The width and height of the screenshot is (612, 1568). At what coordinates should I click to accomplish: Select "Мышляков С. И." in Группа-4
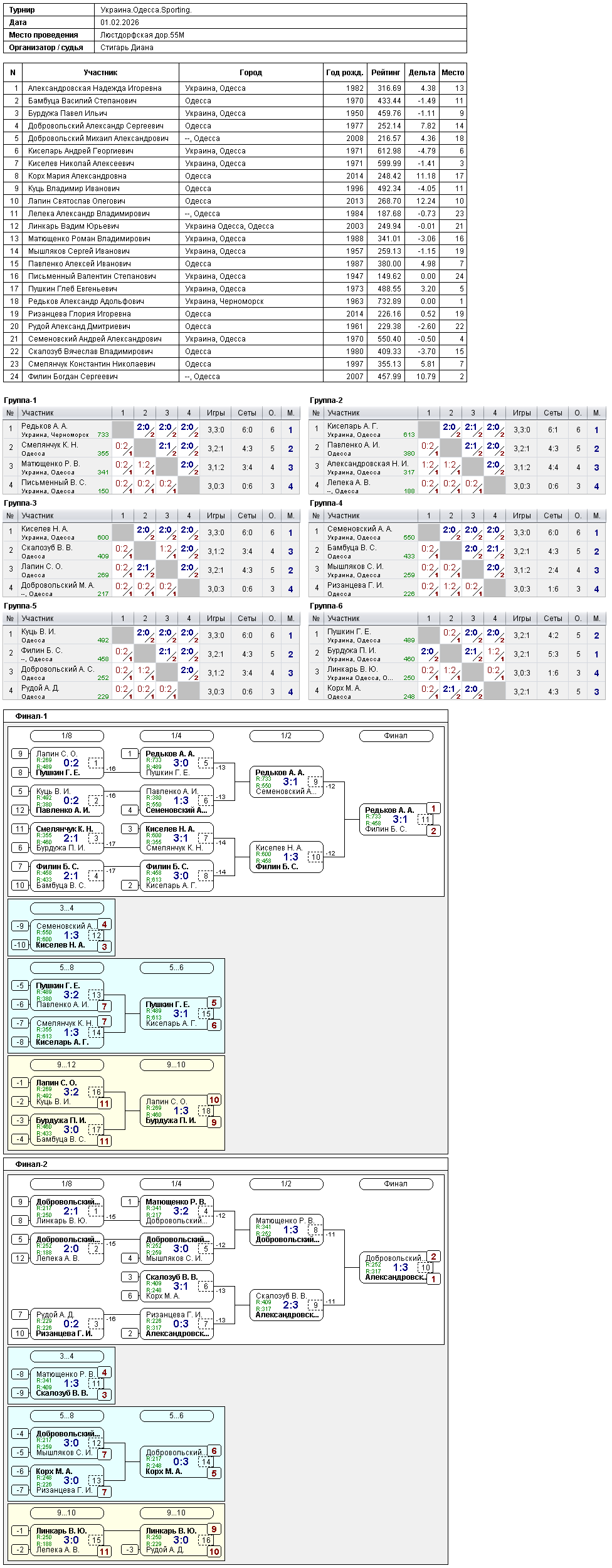coord(356,567)
